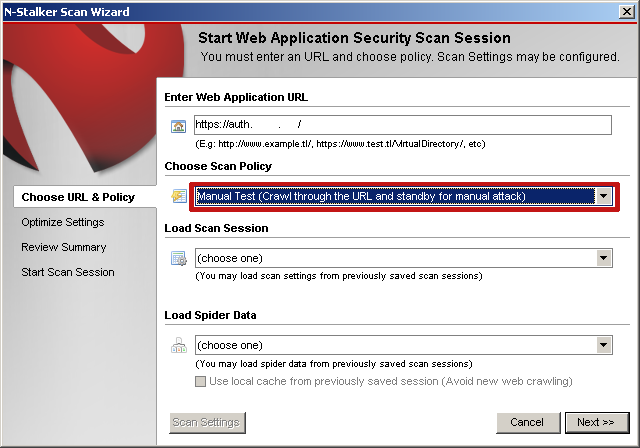The width and height of the screenshot is (640, 448).
Task: Click the spider data network icon
Action: click(x=179, y=345)
